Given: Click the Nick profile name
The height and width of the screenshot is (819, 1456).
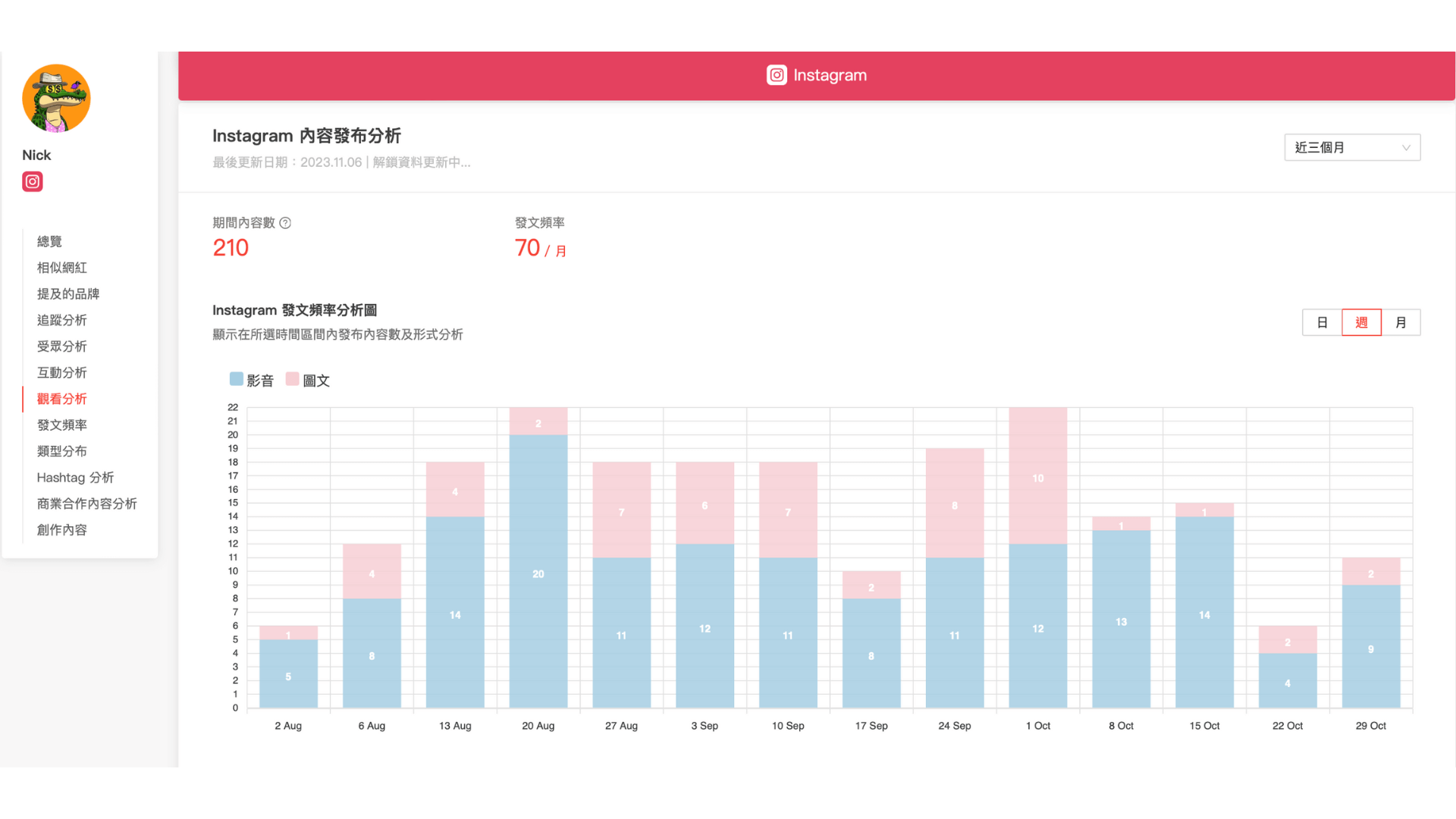Looking at the screenshot, I should [x=36, y=155].
